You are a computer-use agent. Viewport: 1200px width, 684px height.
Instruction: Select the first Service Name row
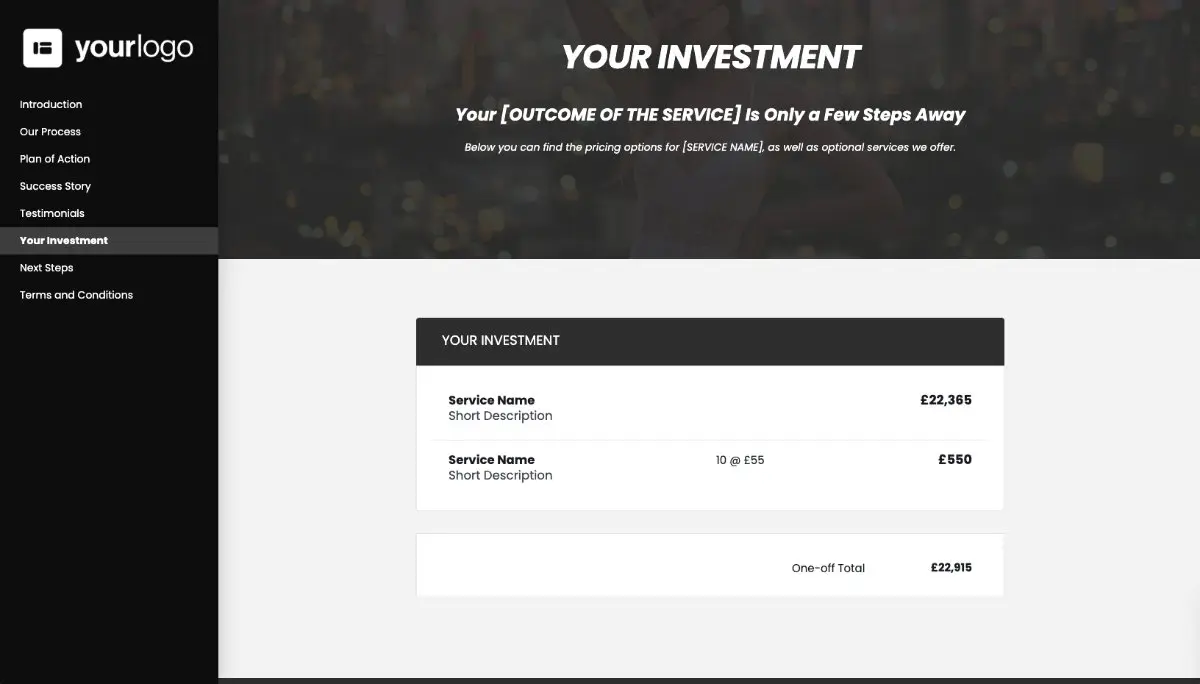491,400
